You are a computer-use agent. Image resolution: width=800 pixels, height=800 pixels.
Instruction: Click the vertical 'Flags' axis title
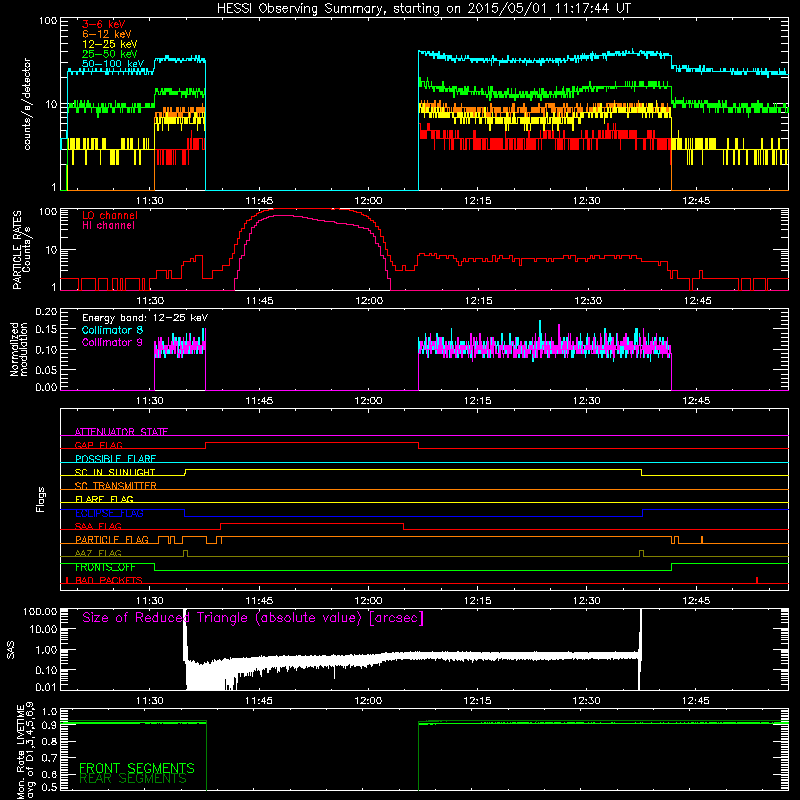41,499
